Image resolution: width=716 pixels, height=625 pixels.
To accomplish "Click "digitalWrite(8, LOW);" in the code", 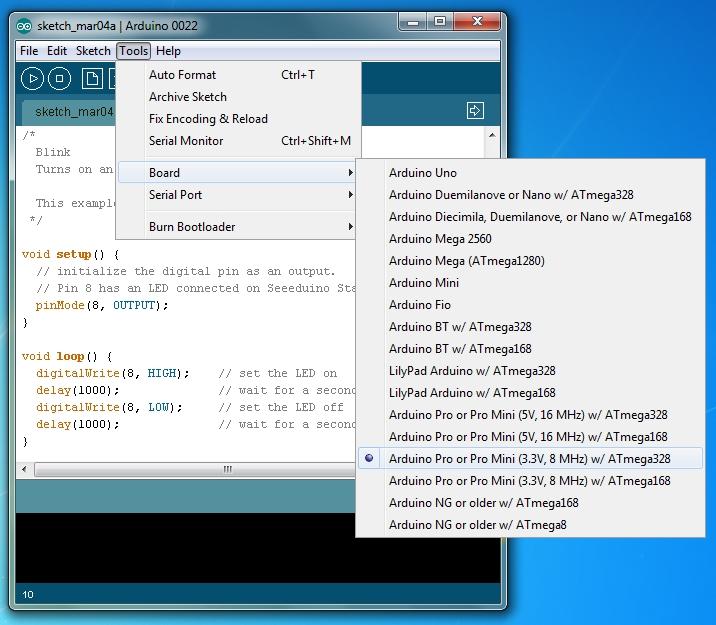I will click(109, 407).
